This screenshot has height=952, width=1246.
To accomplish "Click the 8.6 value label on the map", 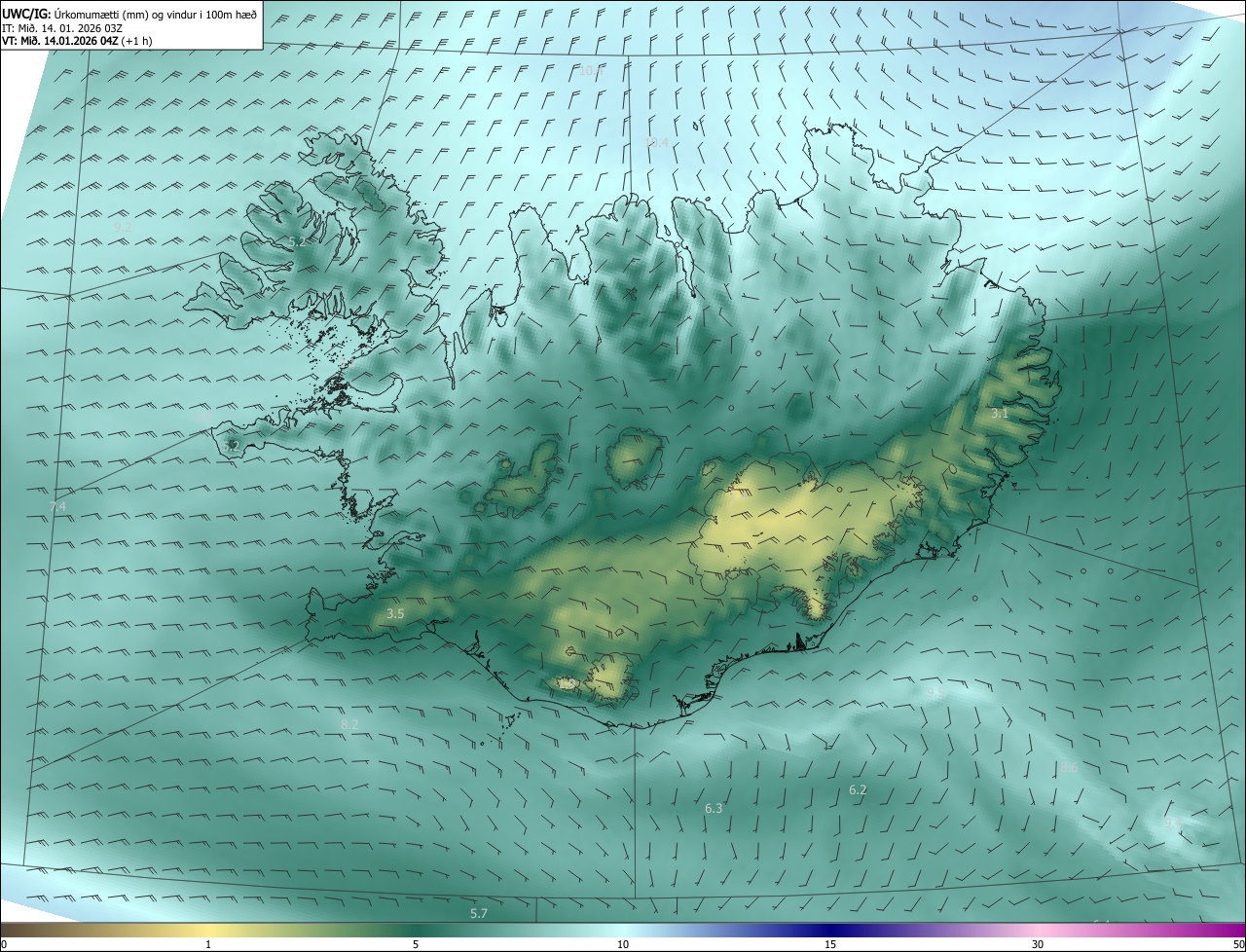I will tap(1069, 768).
